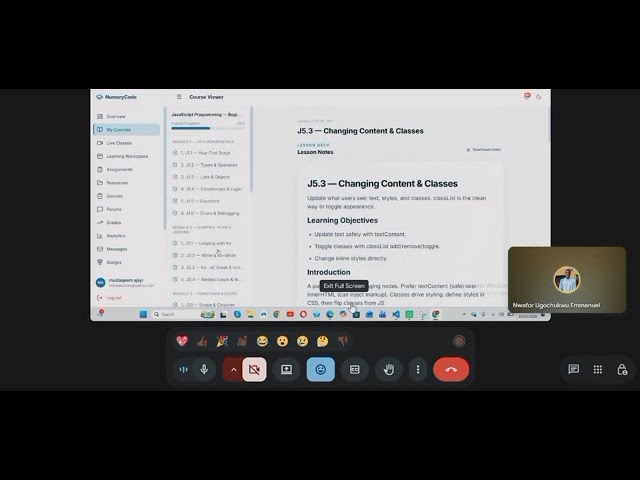
Task: Open the more options three-dot menu
Action: tap(418, 369)
